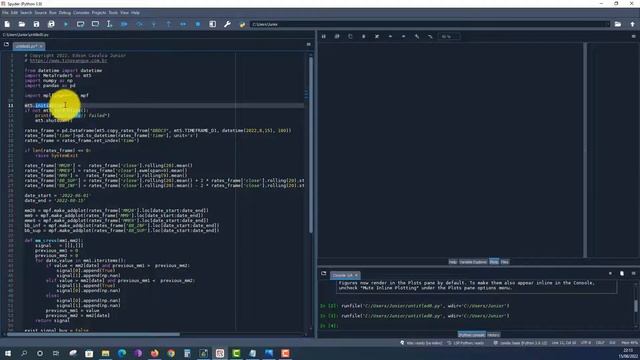
Task: Create a new file from the toolbar
Action: 7,24
